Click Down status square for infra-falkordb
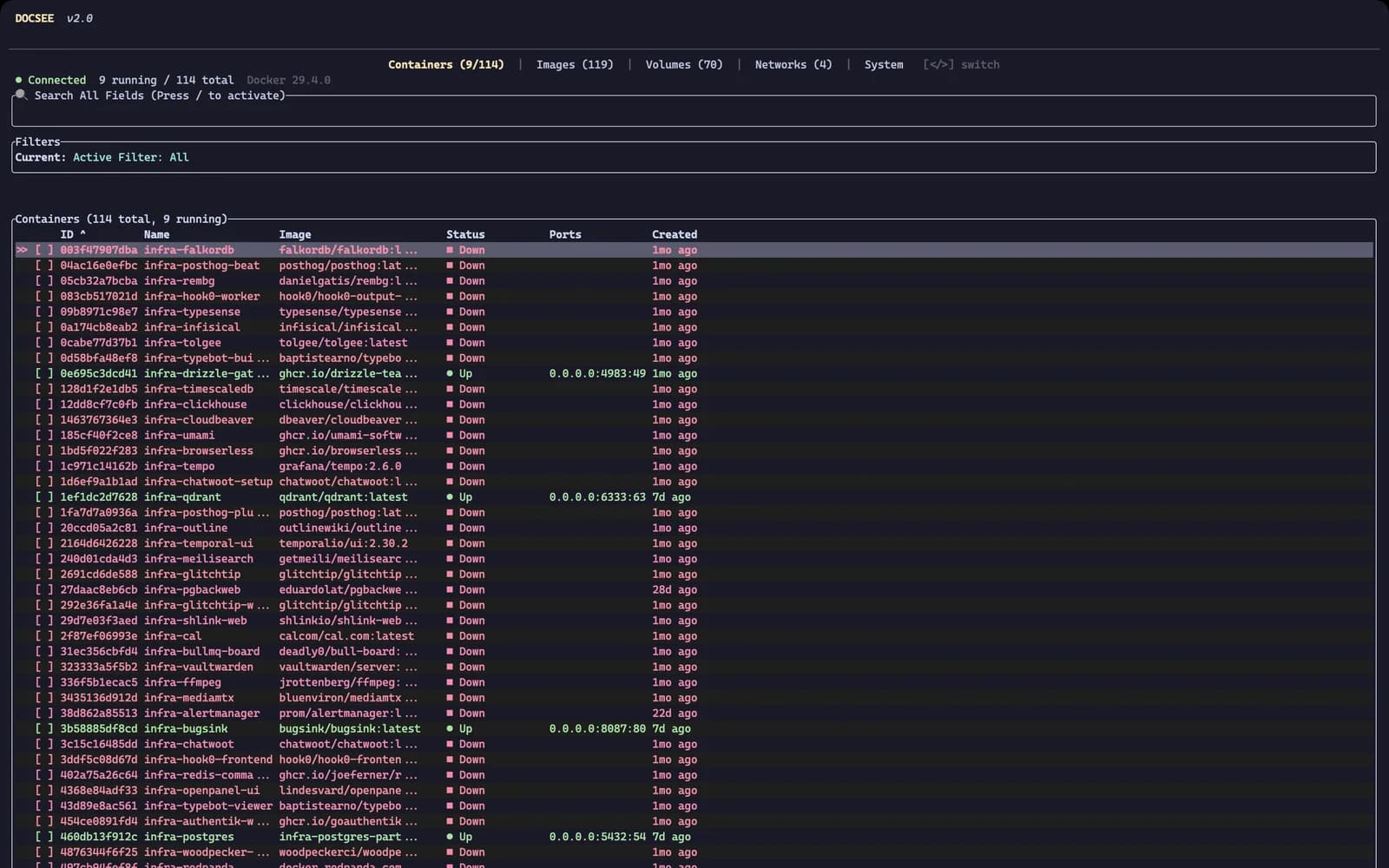Image resolution: width=1389 pixels, height=868 pixels. [450, 250]
